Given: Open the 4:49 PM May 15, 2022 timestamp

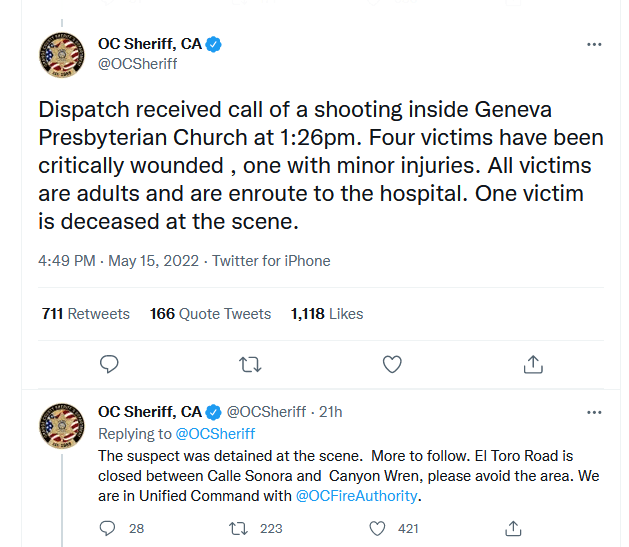Looking at the screenshot, I should click(x=119, y=261).
